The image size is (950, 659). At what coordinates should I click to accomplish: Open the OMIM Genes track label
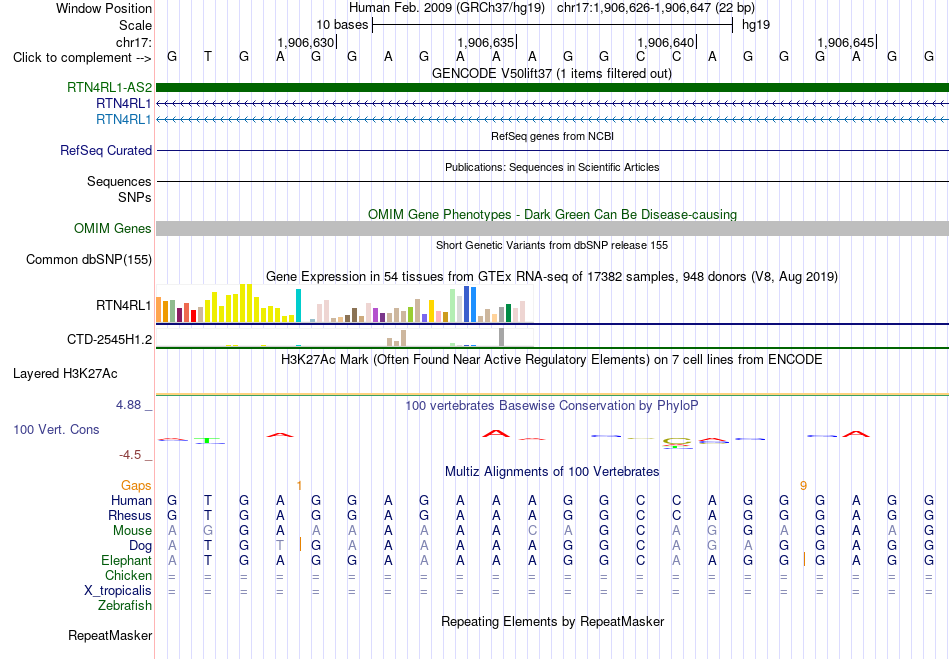point(113,228)
